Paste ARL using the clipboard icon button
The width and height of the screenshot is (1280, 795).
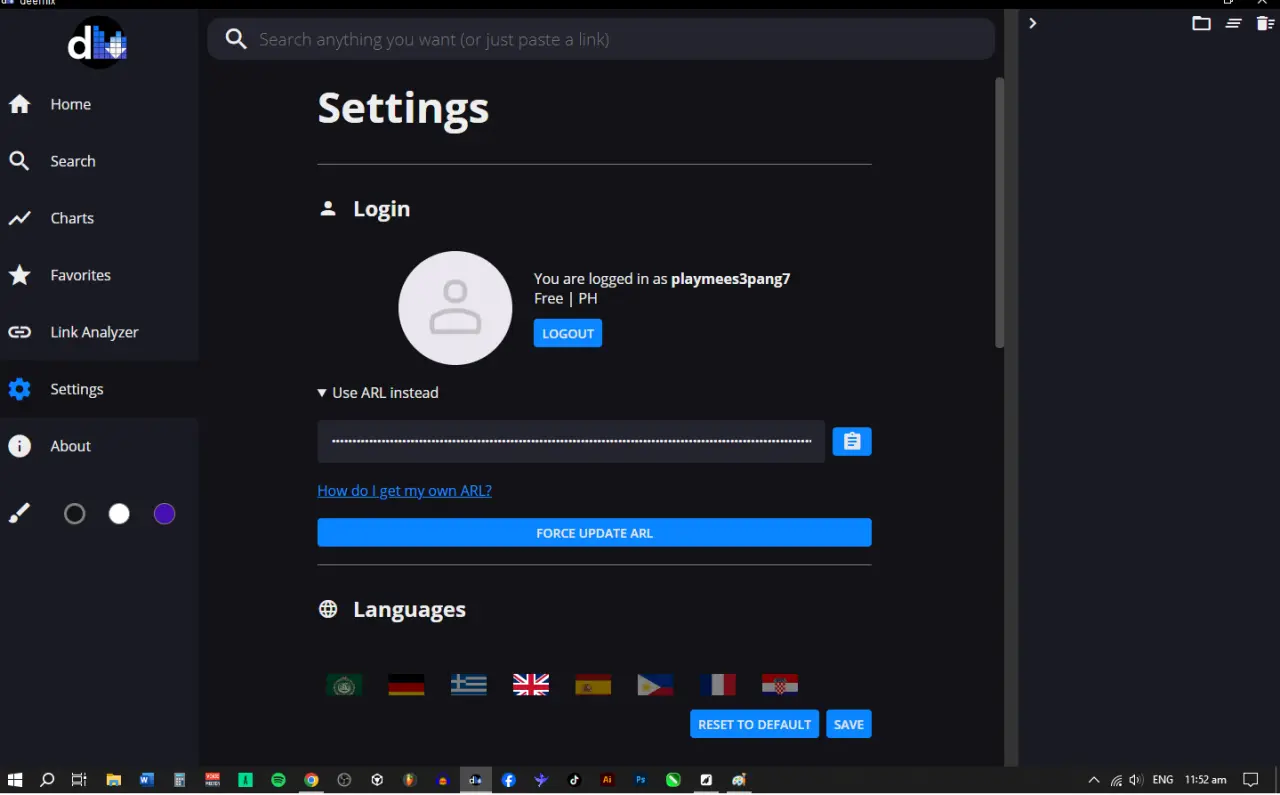point(852,441)
